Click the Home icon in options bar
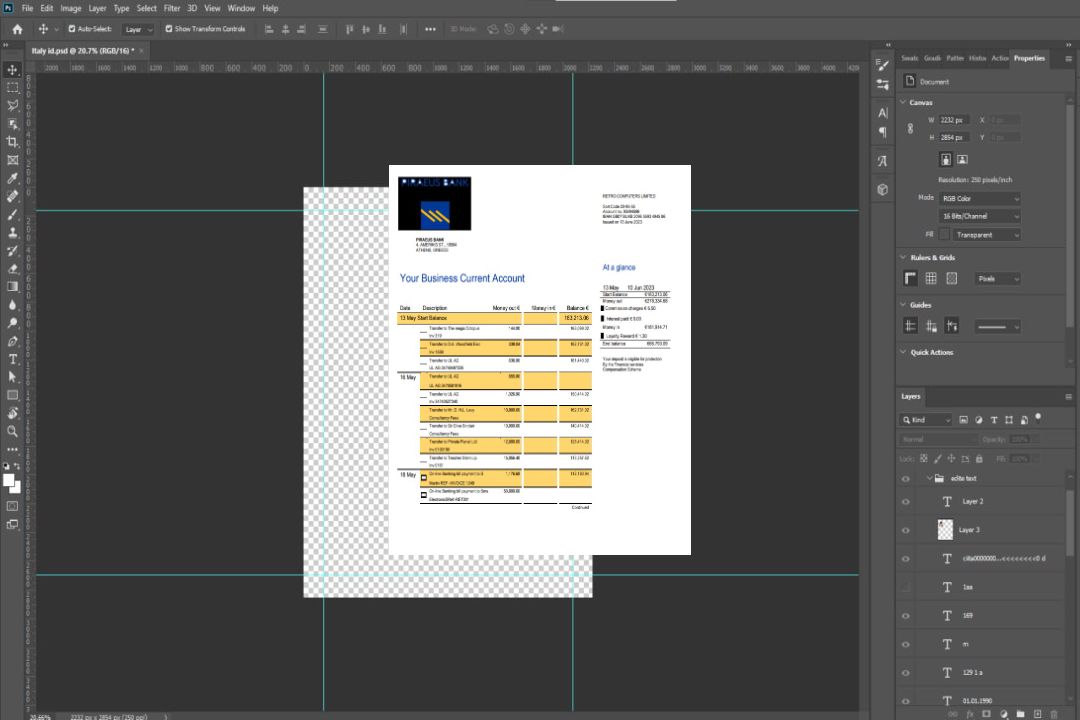 click(x=17, y=29)
